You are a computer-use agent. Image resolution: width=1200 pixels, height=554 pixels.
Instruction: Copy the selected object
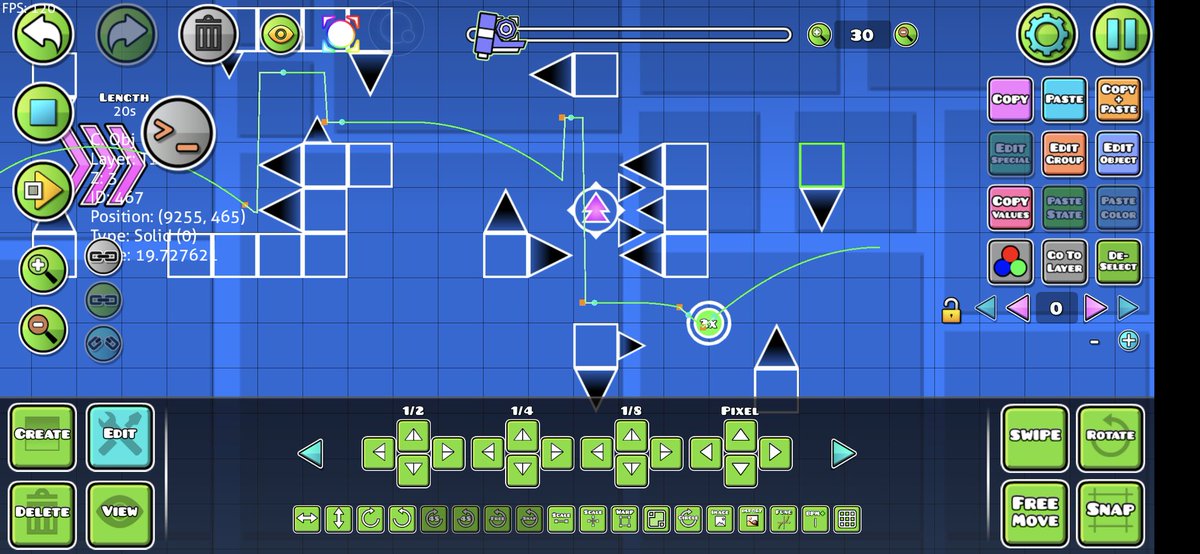pyautogui.click(x=1011, y=99)
